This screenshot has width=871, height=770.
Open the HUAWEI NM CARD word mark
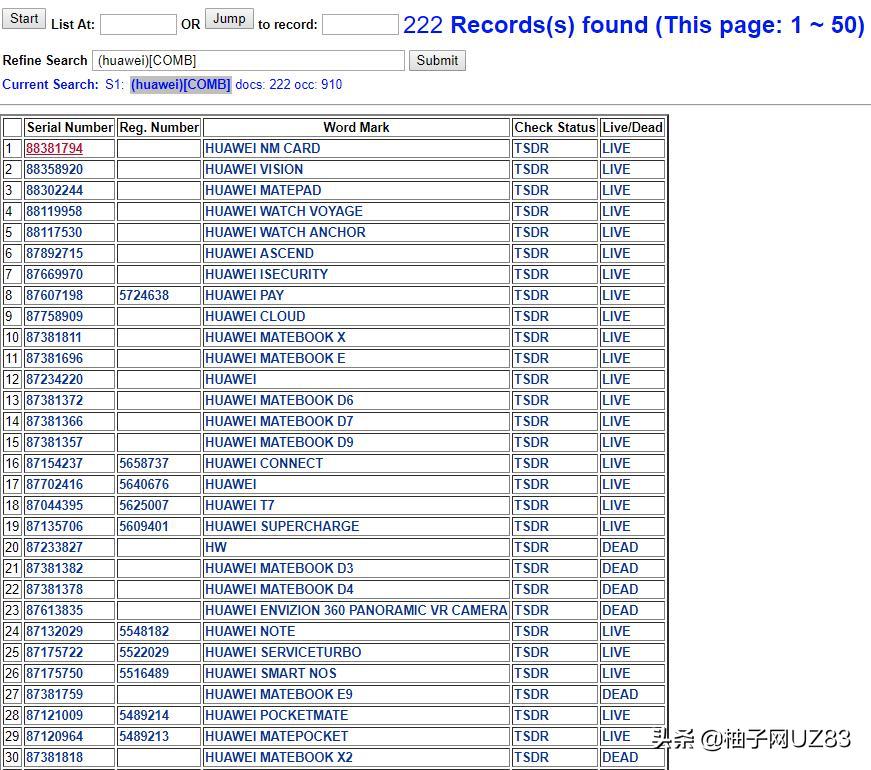[x=262, y=148]
